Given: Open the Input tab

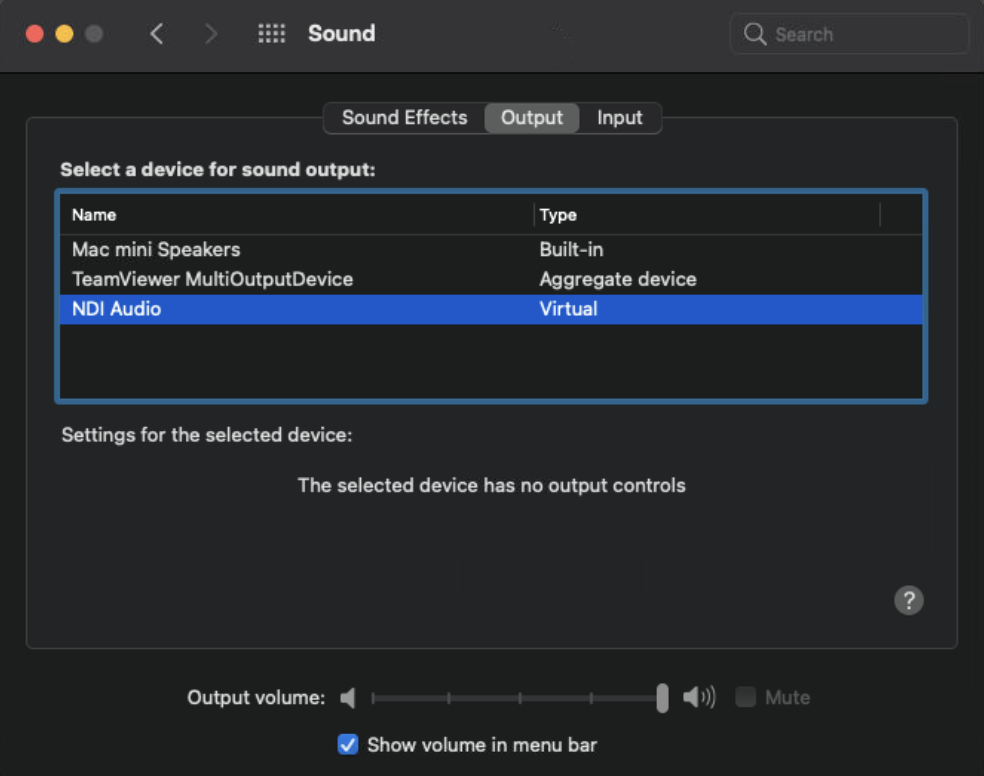Looking at the screenshot, I should 619,118.
